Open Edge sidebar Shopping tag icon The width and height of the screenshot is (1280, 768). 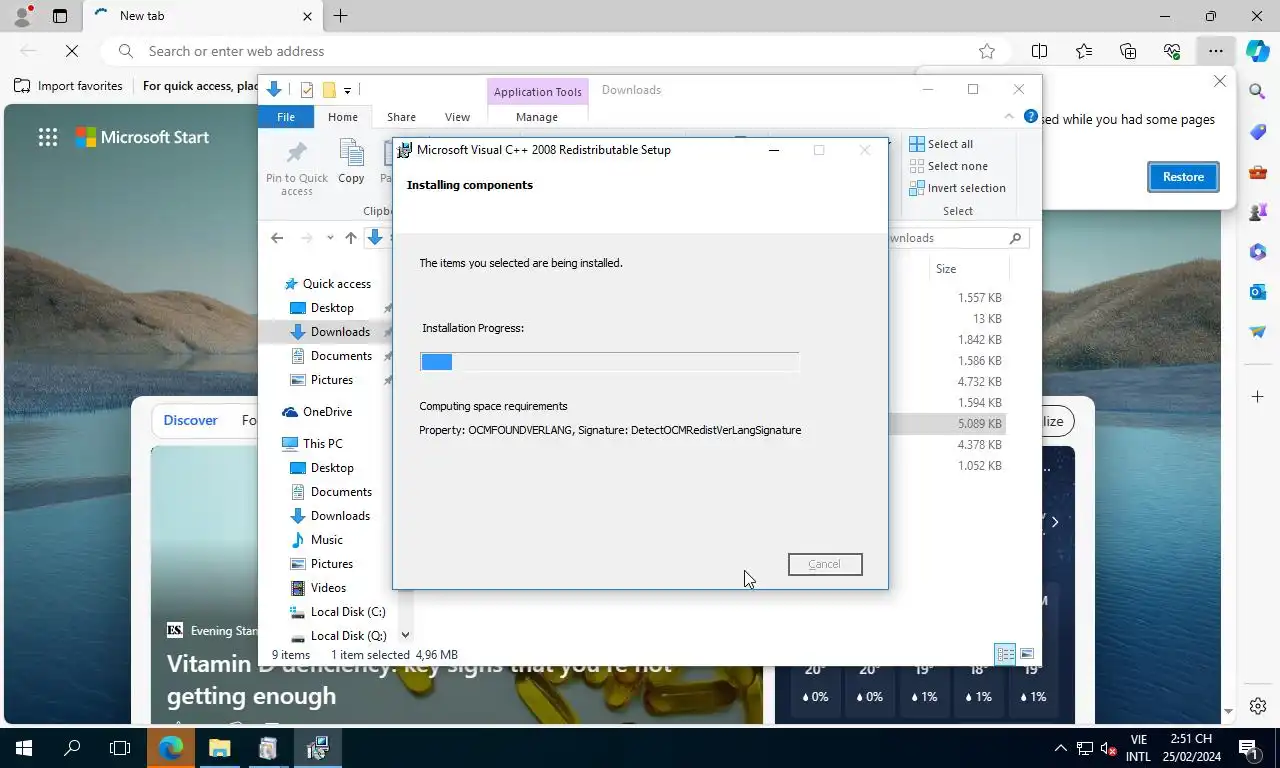coord(1258,132)
